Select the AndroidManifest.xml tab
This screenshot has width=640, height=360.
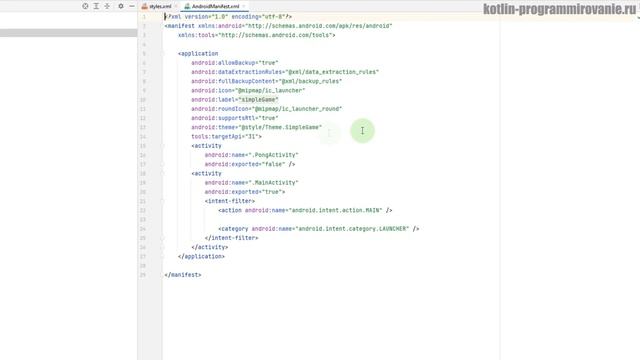point(215,6)
